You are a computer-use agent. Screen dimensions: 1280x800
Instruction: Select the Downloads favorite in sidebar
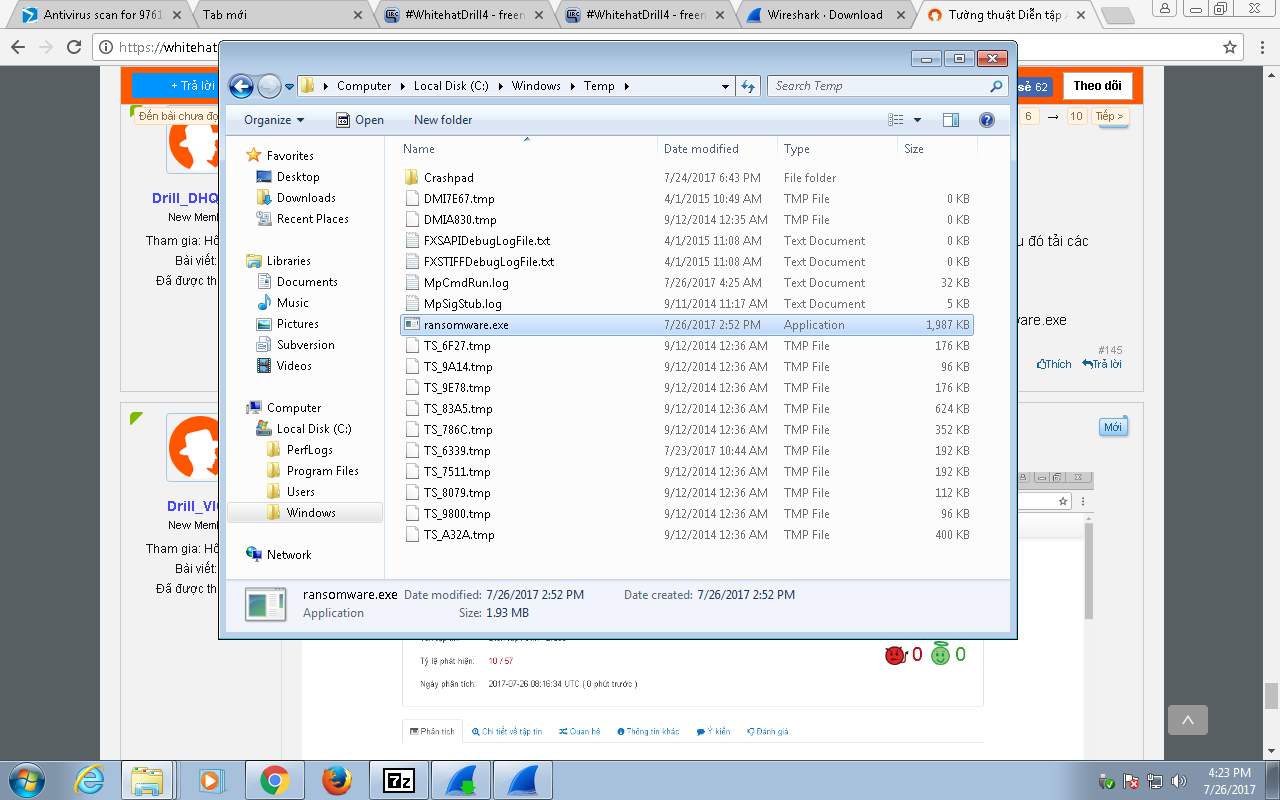[306, 198]
